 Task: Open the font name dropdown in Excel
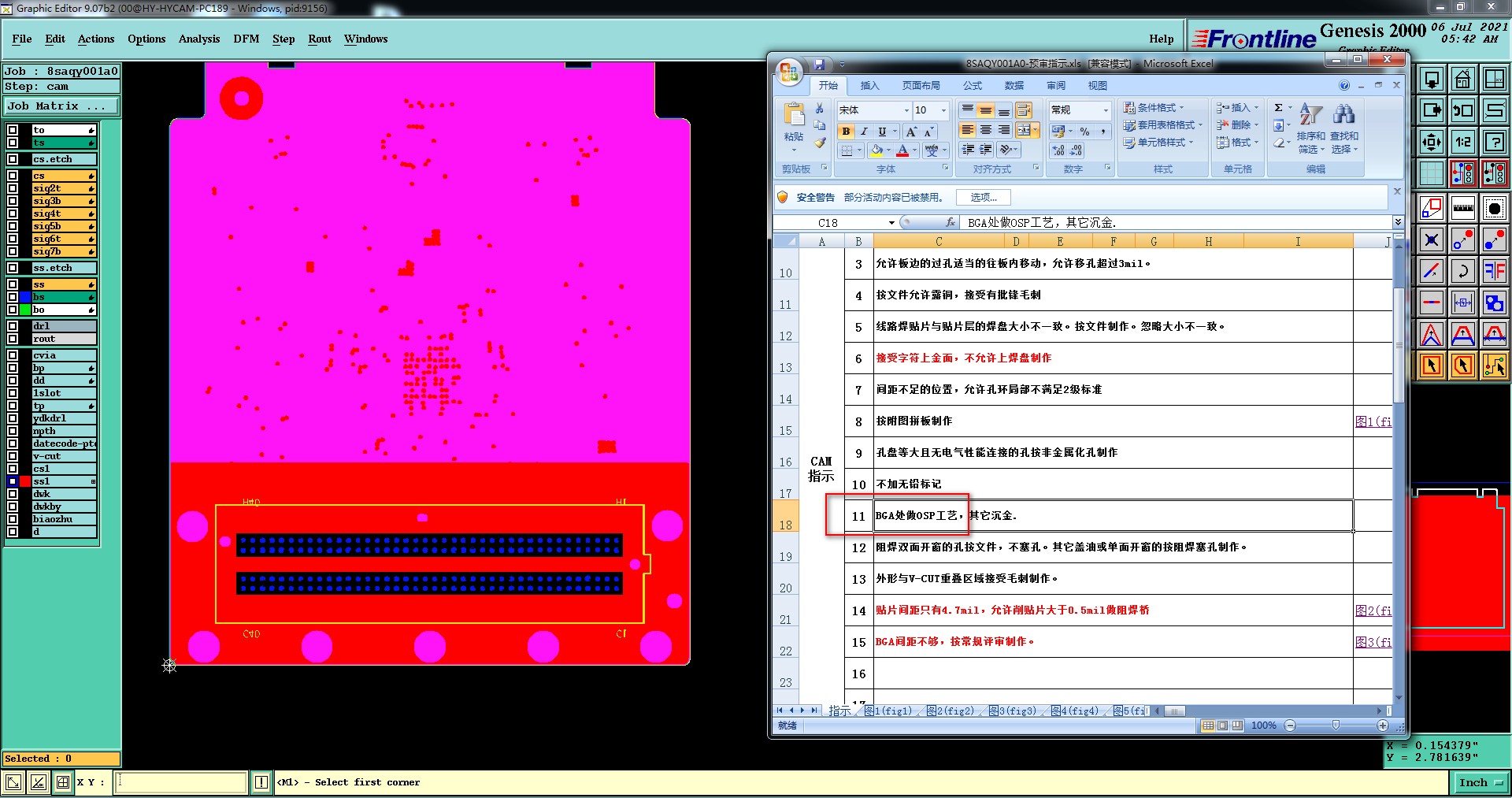pyautogui.click(x=906, y=110)
